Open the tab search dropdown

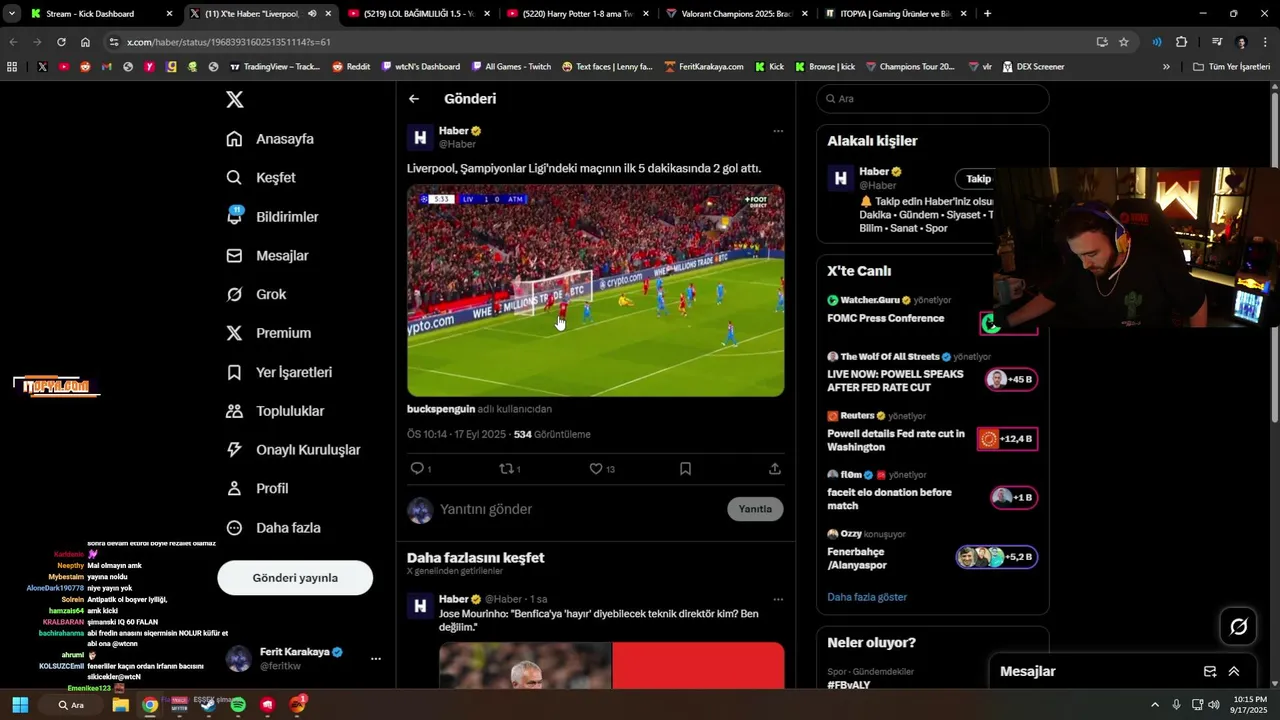(x=11, y=14)
